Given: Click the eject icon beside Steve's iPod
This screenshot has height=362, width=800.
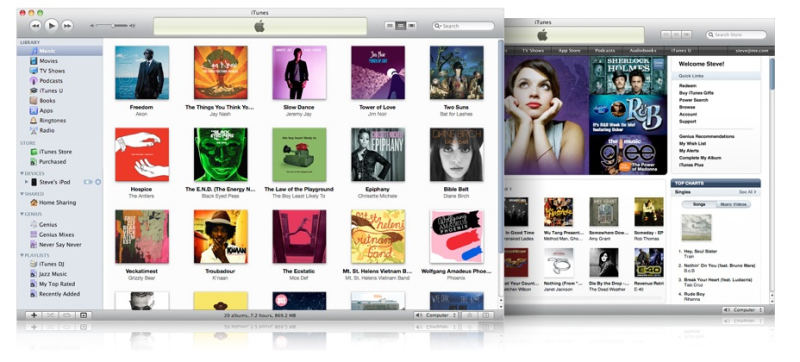Looking at the screenshot, I should 98,182.
